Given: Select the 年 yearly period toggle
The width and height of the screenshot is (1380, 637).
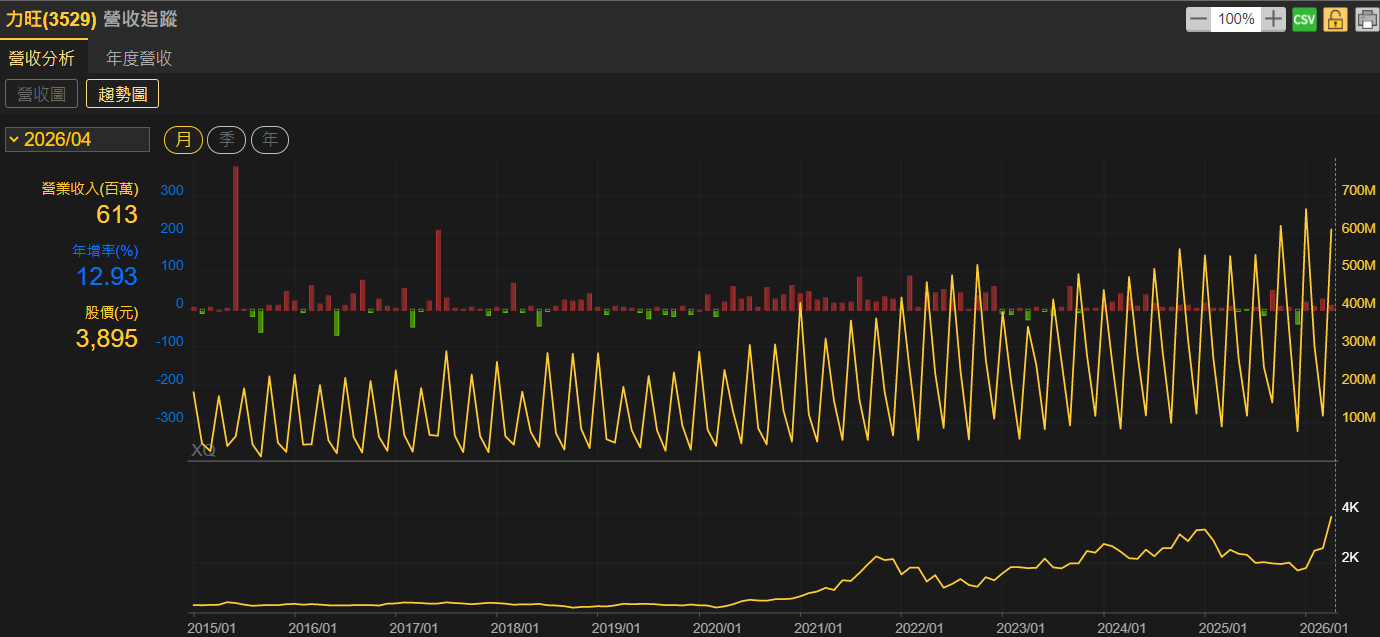Looking at the screenshot, I should point(270,140).
